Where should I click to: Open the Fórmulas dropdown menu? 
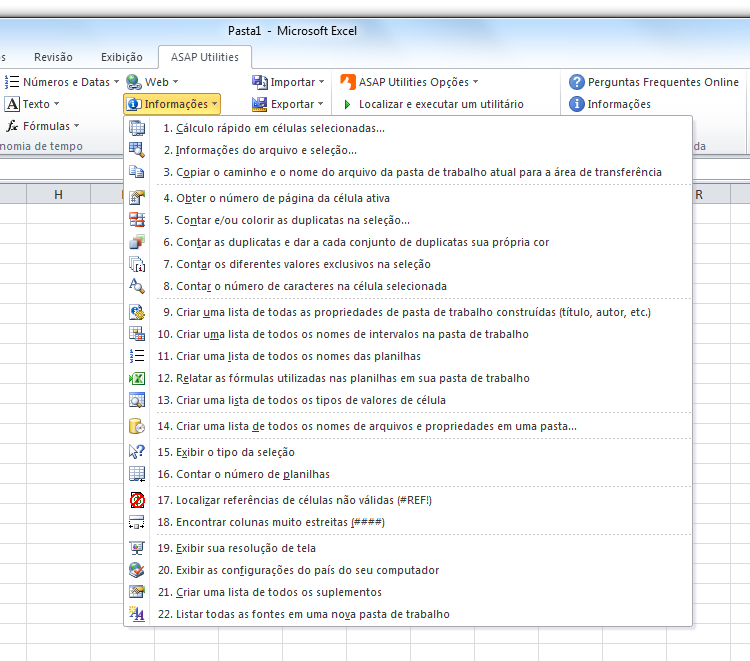(43, 126)
